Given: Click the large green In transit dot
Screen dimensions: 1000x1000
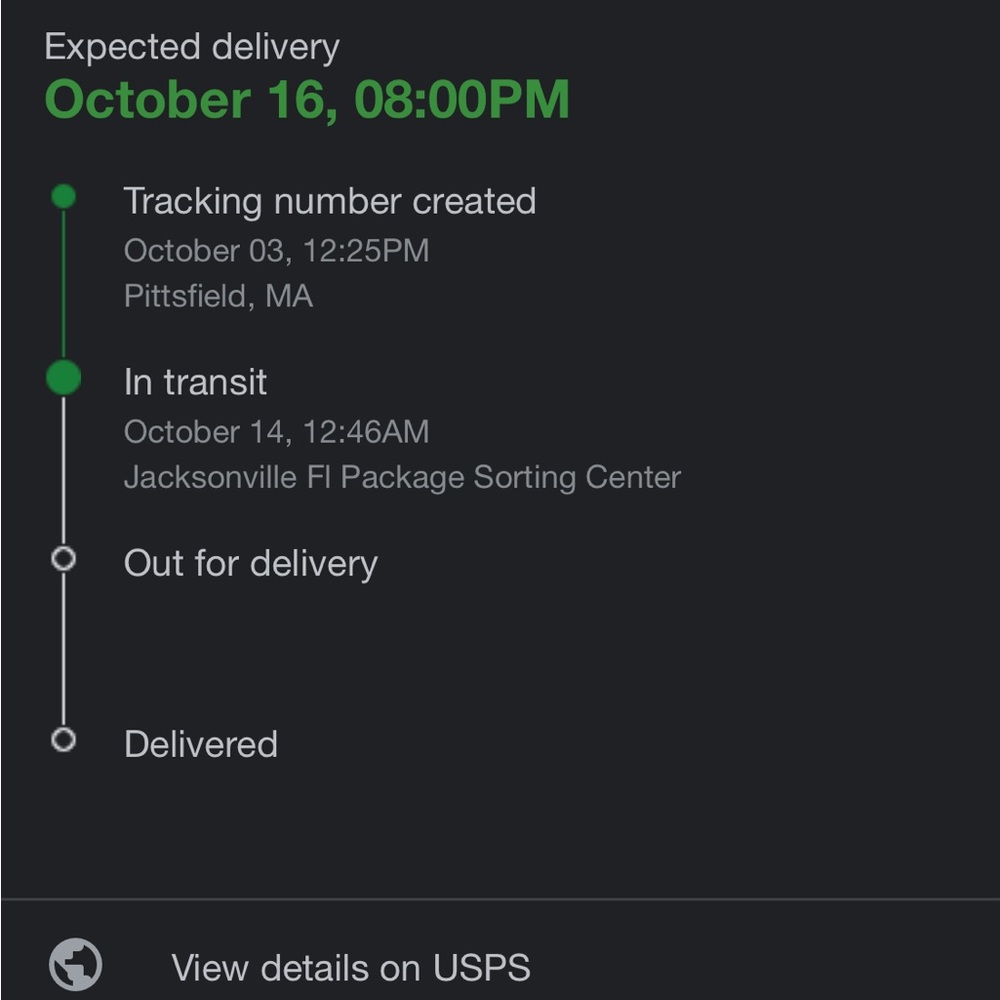Looking at the screenshot, I should click(63, 378).
